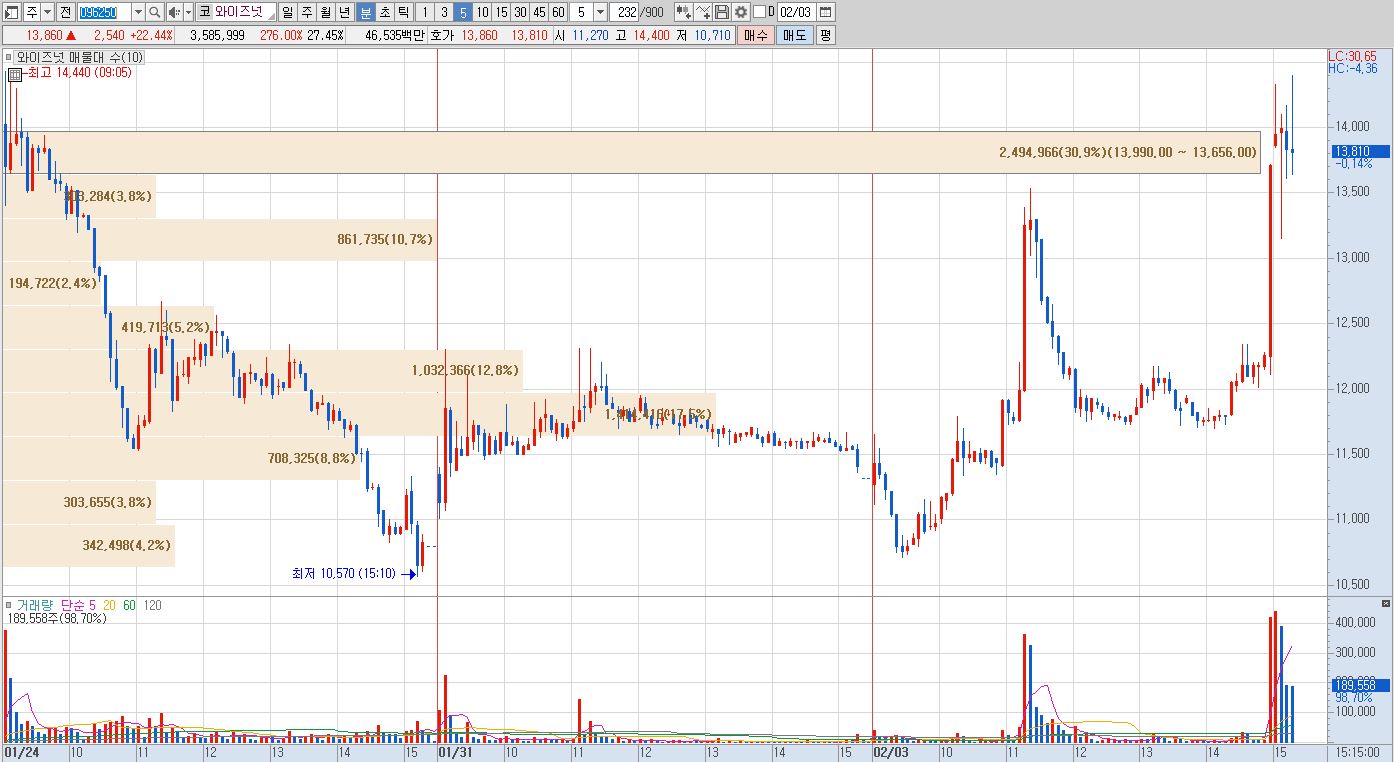This screenshot has width=1394, height=762.
Task: Switch to 60-minute interval
Action: (x=558, y=12)
